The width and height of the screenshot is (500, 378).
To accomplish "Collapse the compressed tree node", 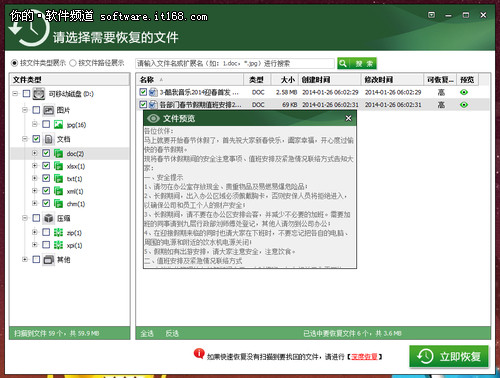I will pos(25,218).
